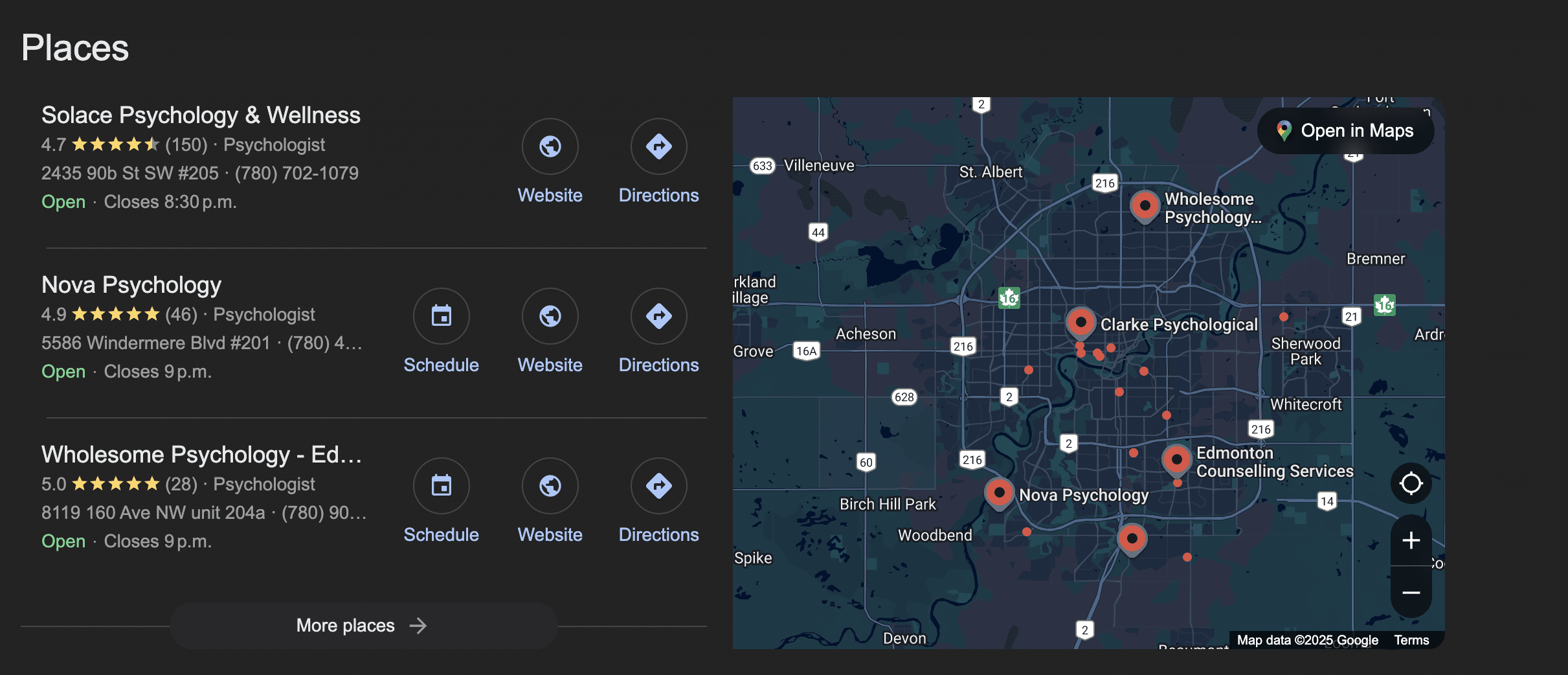The image size is (1568, 675).
Task: Click Devon label on map
Action: point(904,639)
